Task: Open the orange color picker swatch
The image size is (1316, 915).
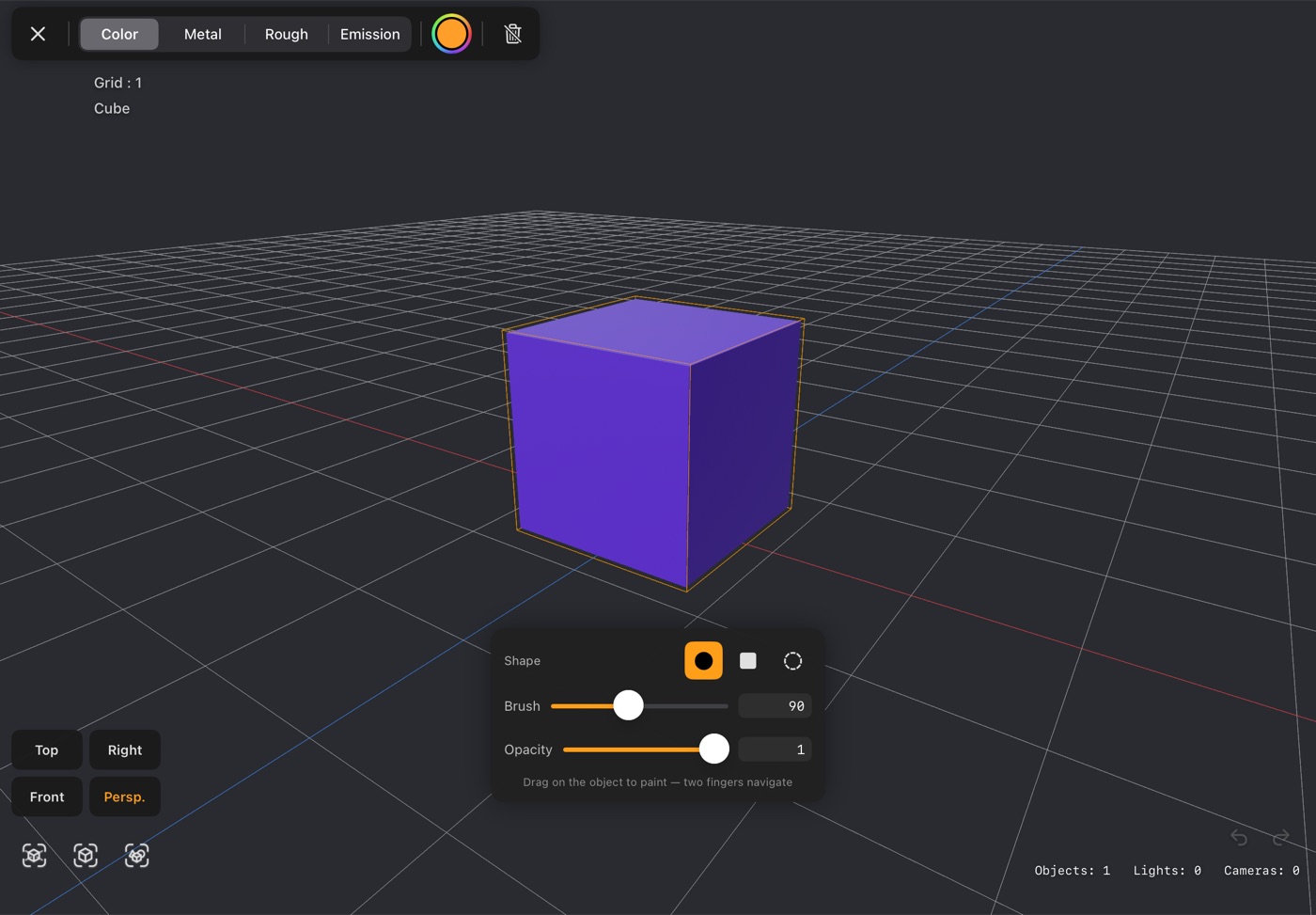Action: coord(451,34)
